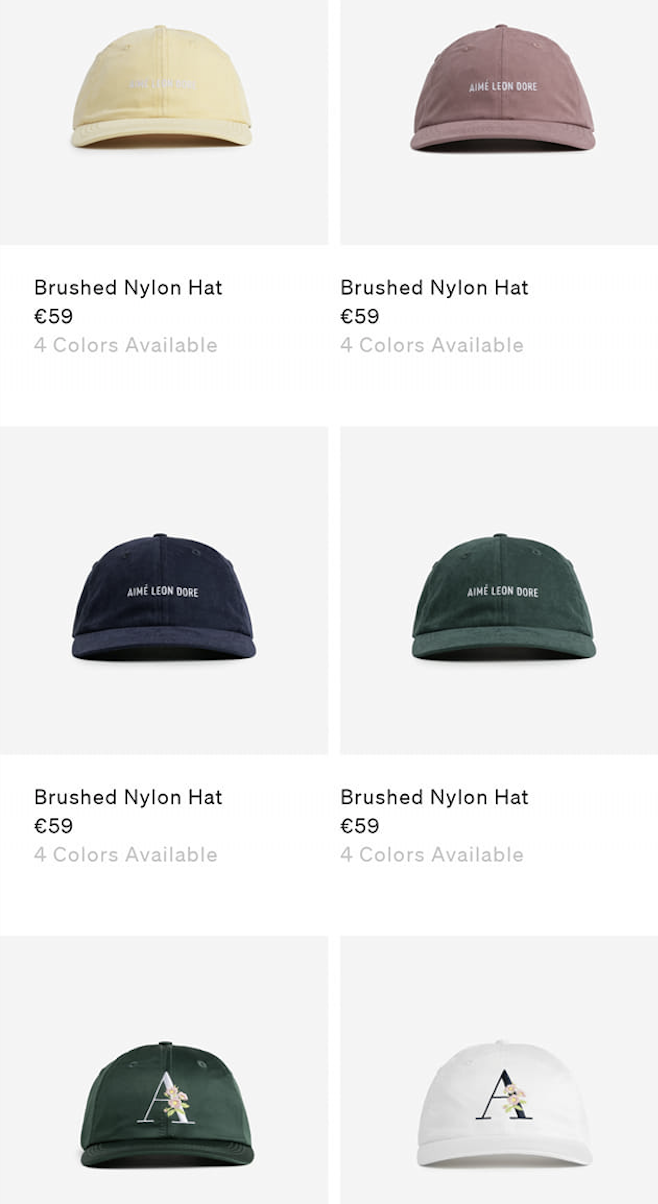Open the green Brushed Nylon Hat image
The image size is (658, 1204).
[499, 591]
